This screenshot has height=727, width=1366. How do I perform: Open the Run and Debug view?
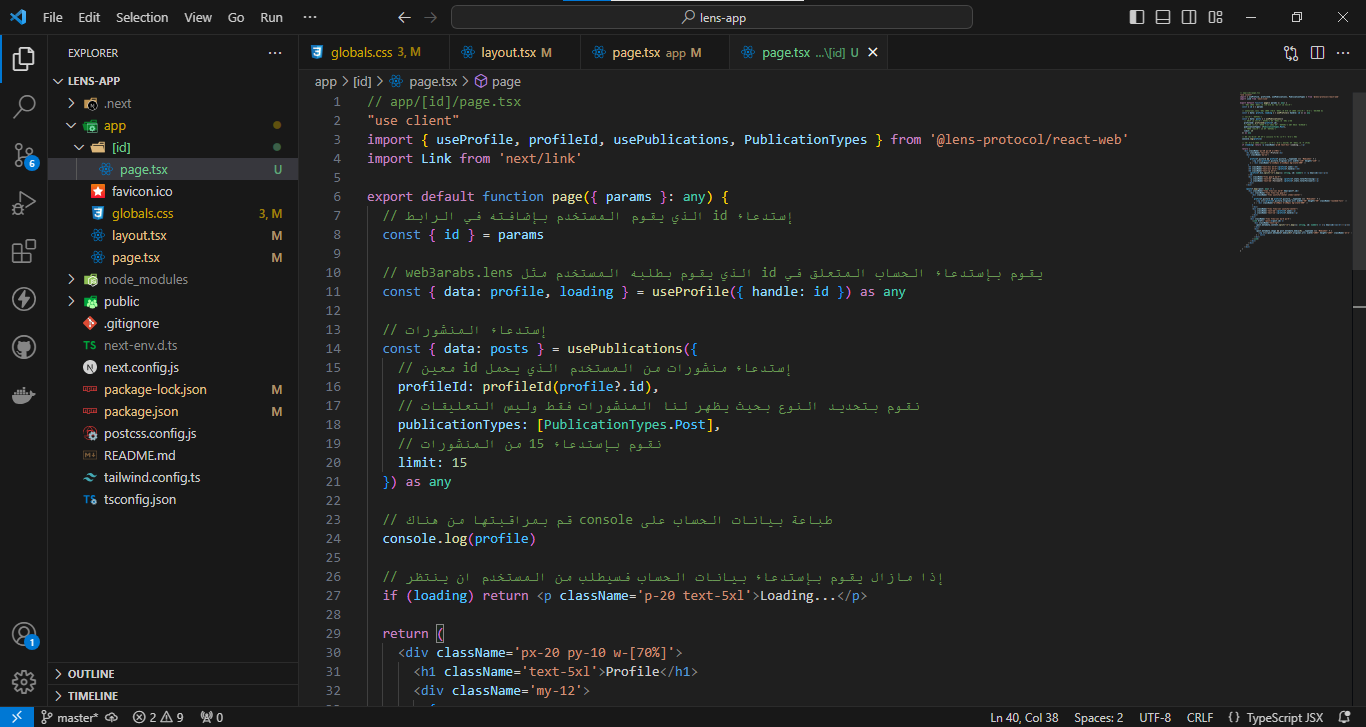24,203
